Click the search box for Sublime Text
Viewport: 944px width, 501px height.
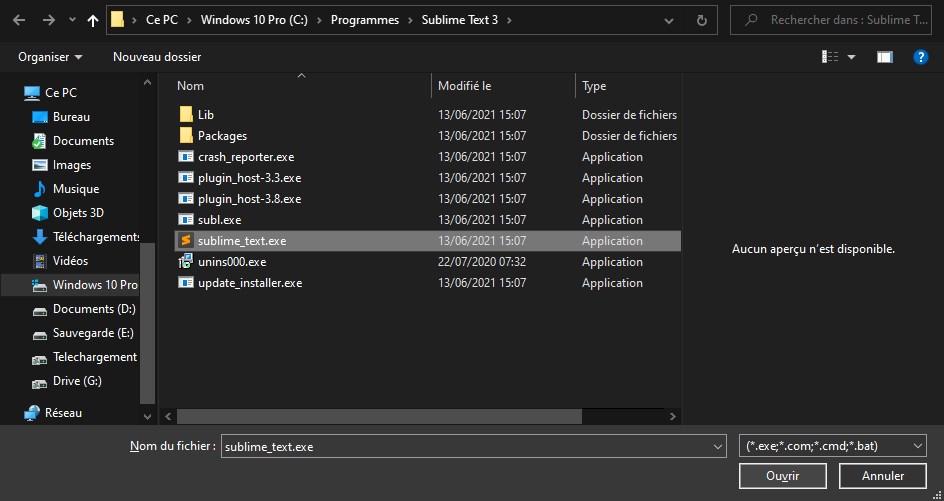click(x=833, y=20)
